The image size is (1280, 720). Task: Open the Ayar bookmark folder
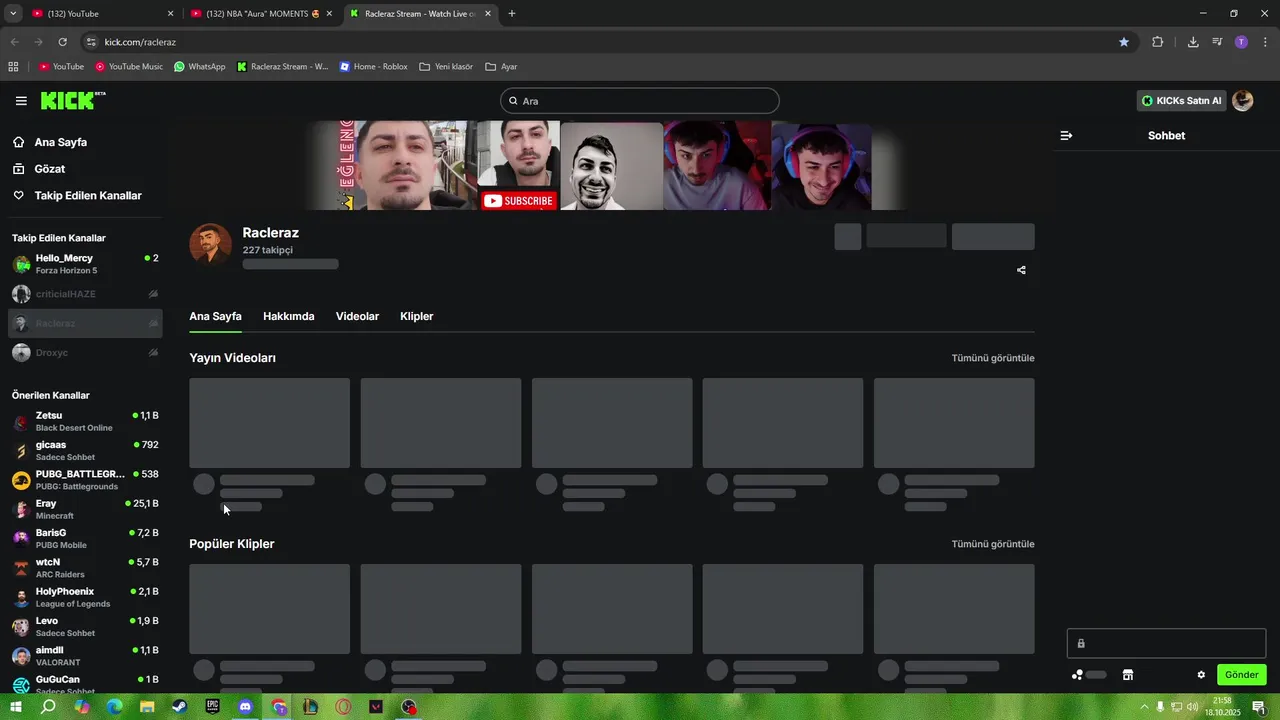(501, 66)
